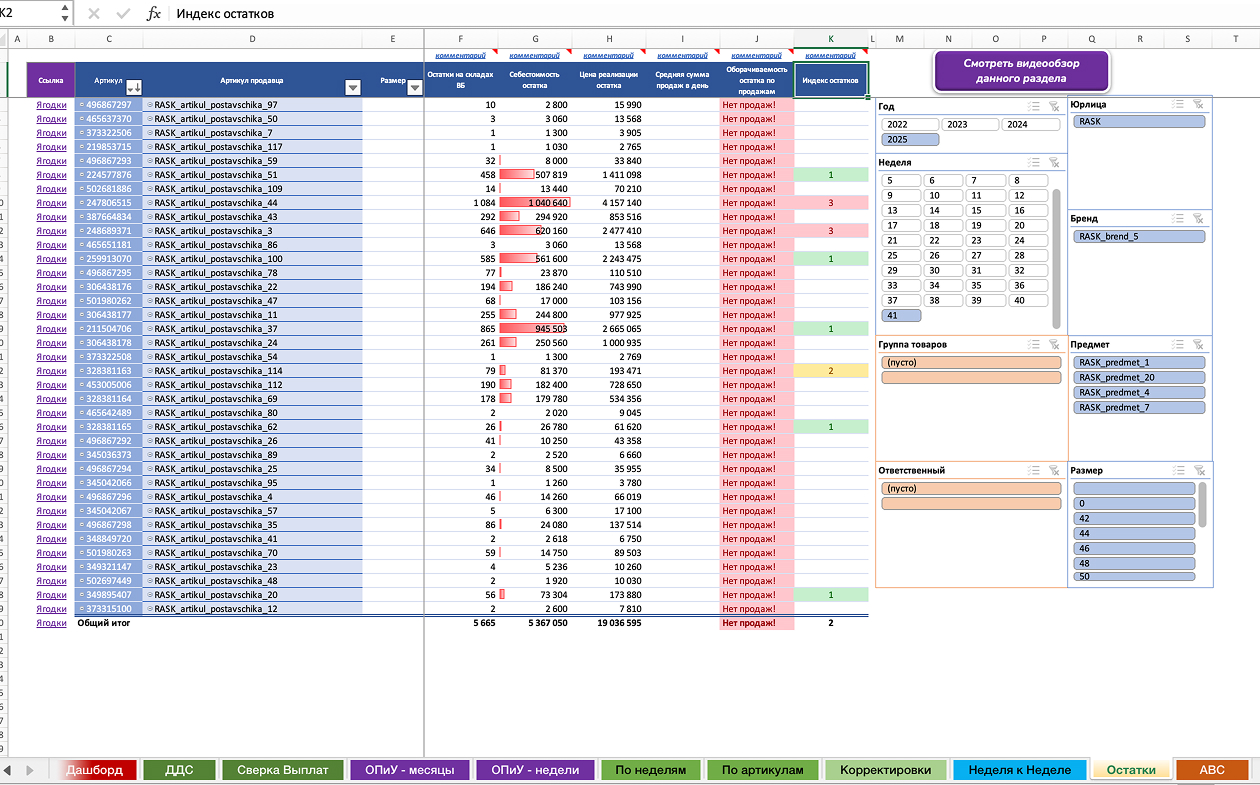Open the Ягодки link in the first data row

pyautogui.click(x=51, y=105)
